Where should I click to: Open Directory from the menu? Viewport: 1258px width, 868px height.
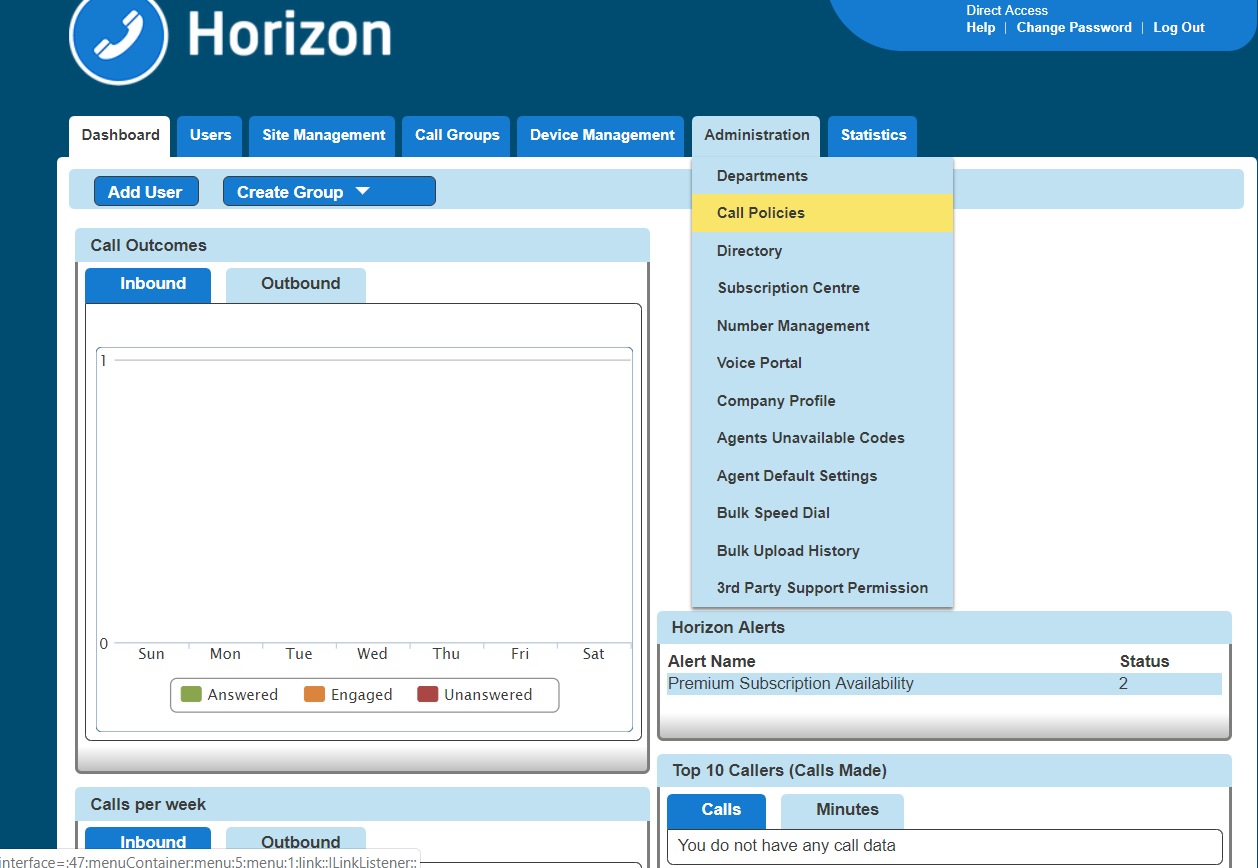[x=822, y=251]
